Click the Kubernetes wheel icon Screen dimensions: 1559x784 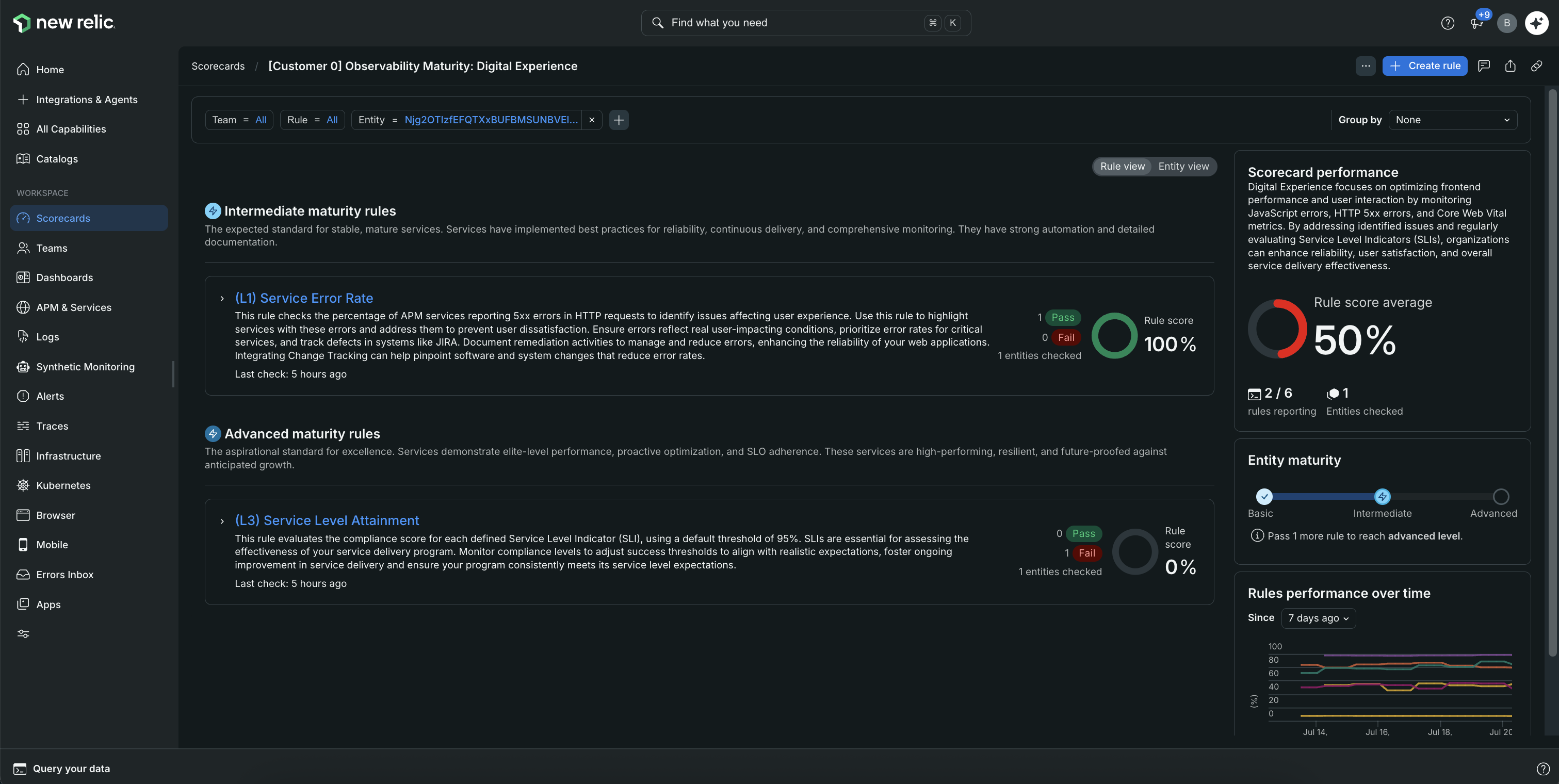point(23,485)
